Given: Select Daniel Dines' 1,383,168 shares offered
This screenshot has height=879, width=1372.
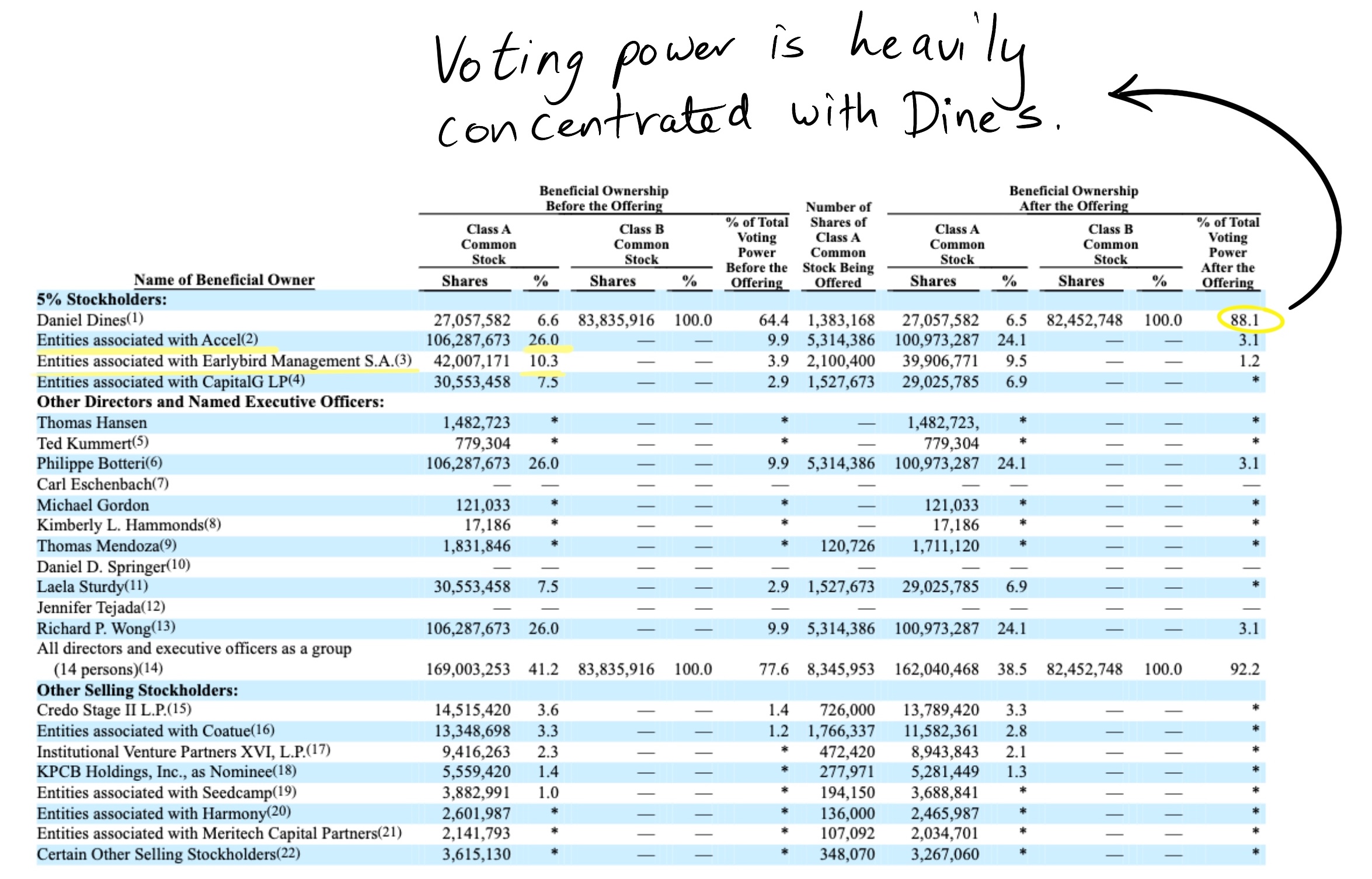Looking at the screenshot, I should pyautogui.click(x=841, y=320).
